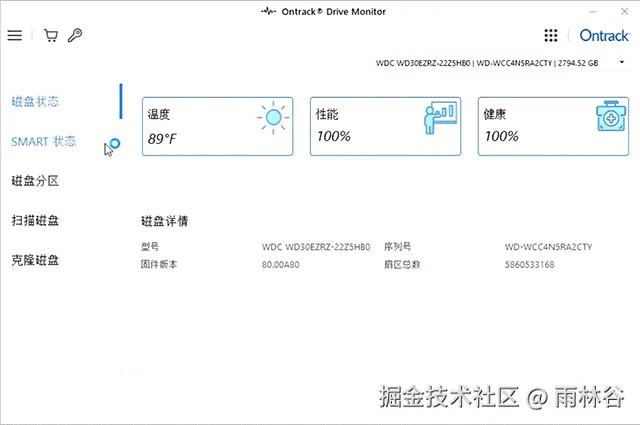Screen dimensions: 640x425
Task: Click the performance presenter chart icon
Action: tap(440, 118)
